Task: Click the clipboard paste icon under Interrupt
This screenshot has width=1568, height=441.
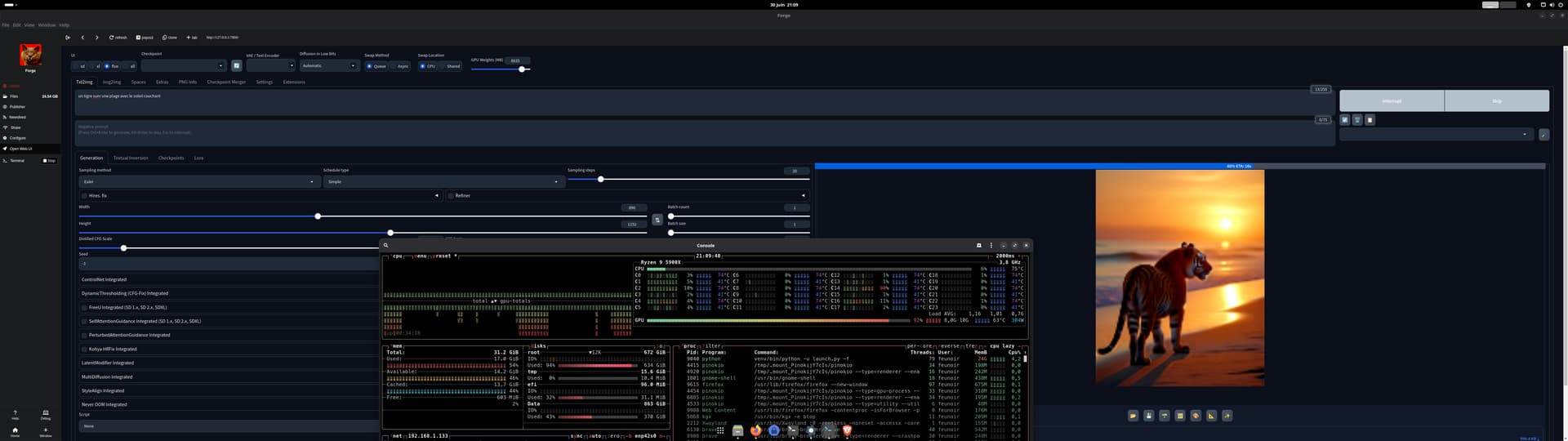Action: 1370,120
